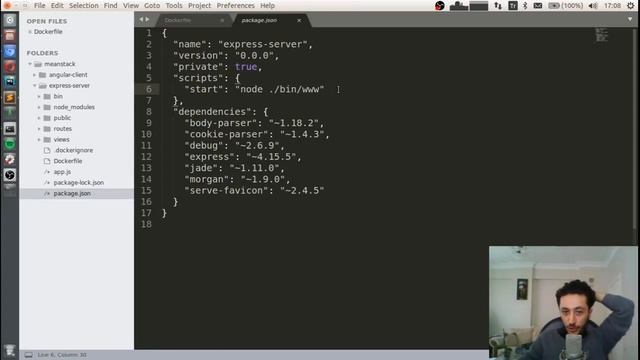Open app.js from the sidebar
This screenshot has height=360, width=640.
point(62,172)
